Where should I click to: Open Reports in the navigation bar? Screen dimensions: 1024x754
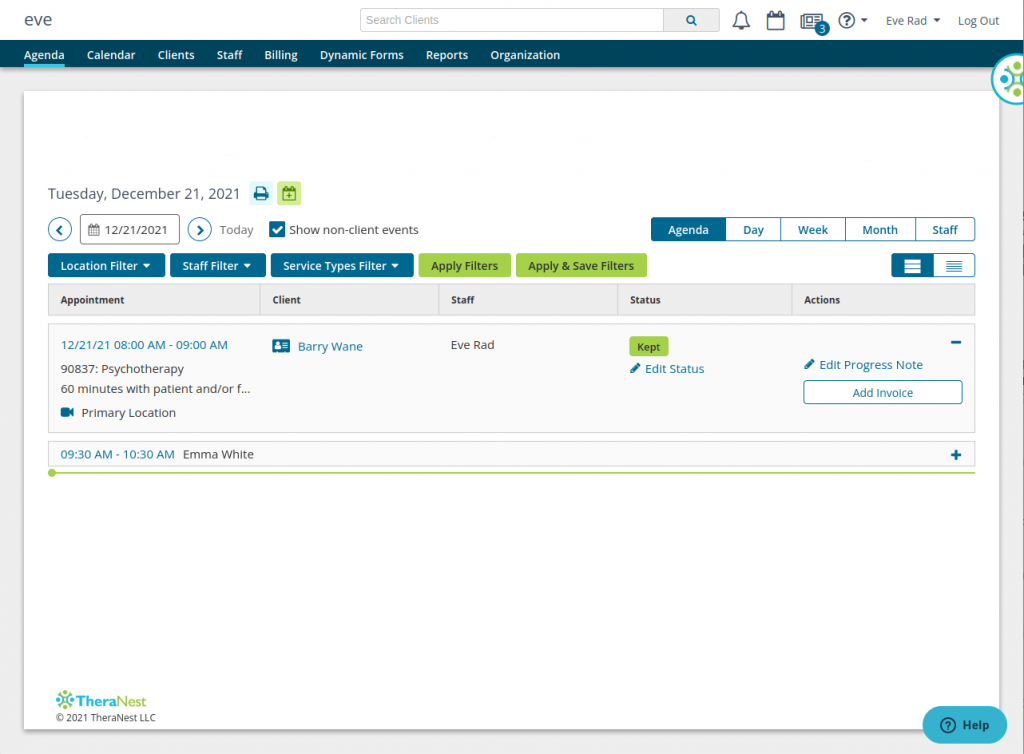(447, 55)
